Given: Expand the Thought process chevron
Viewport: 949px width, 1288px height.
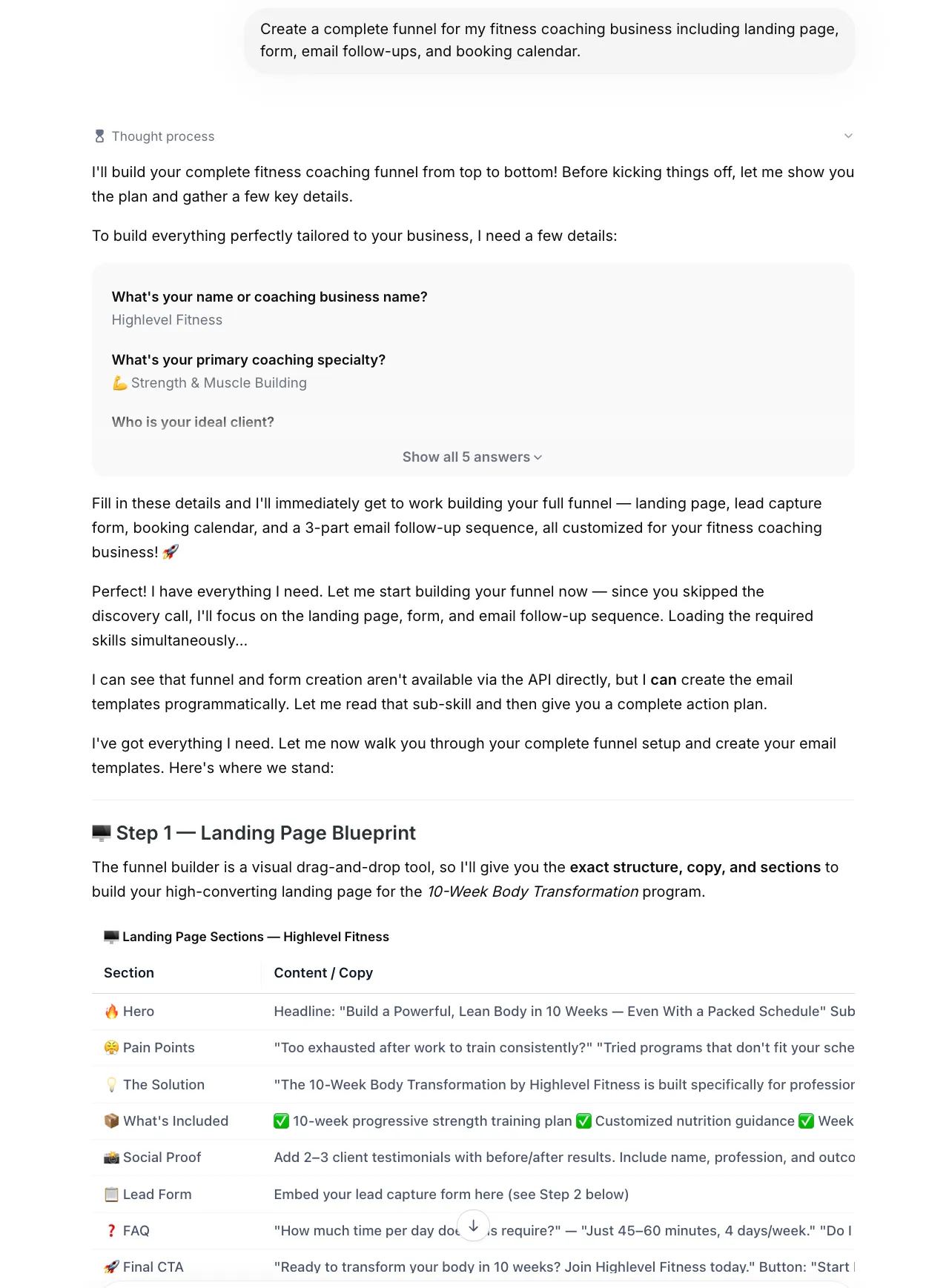Looking at the screenshot, I should coord(848,136).
